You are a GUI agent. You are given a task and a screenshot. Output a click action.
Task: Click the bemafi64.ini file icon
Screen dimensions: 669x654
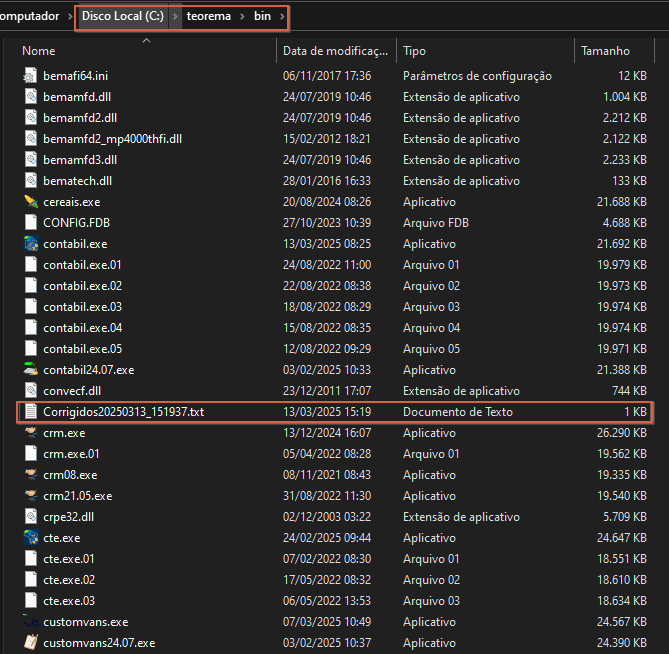coord(30,76)
